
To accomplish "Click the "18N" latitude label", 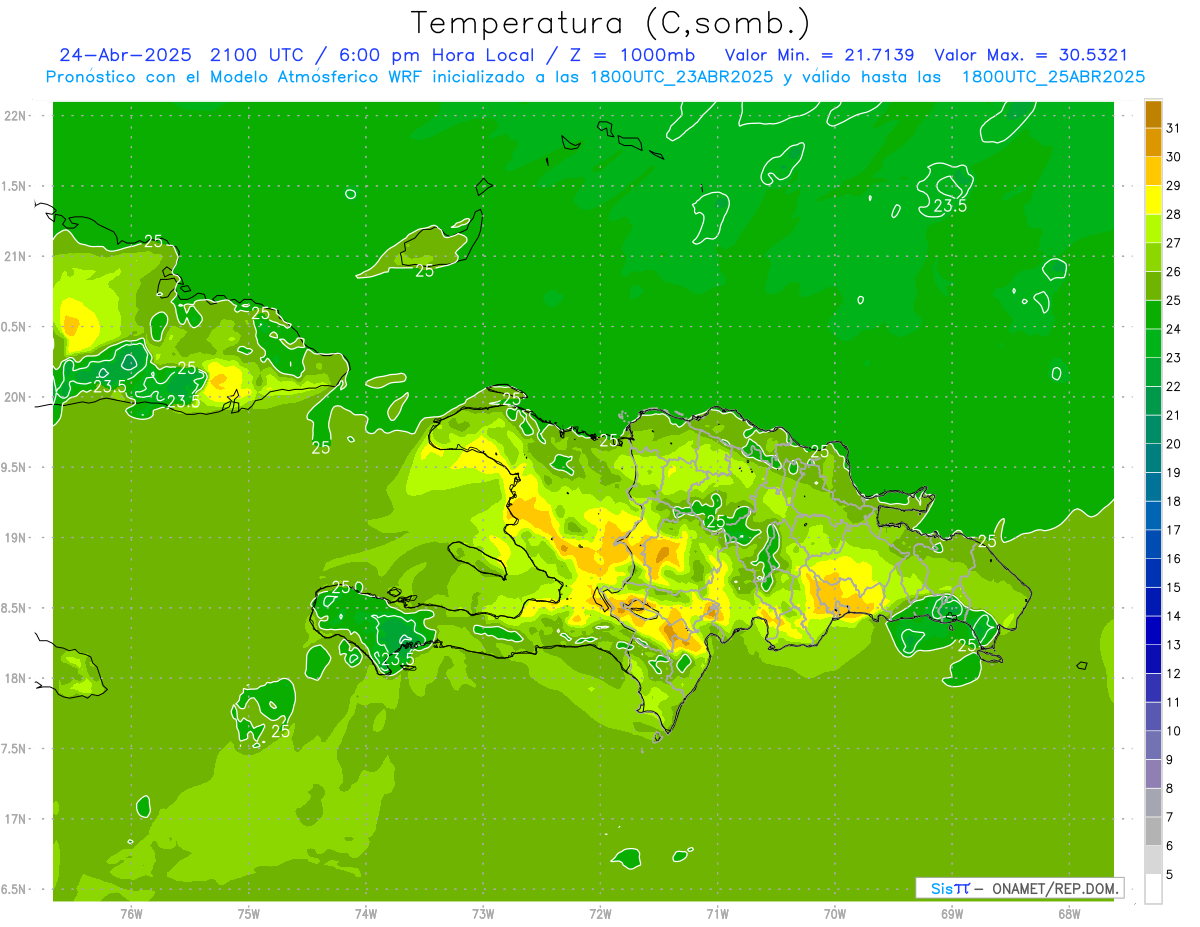I will tap(16, 678).
